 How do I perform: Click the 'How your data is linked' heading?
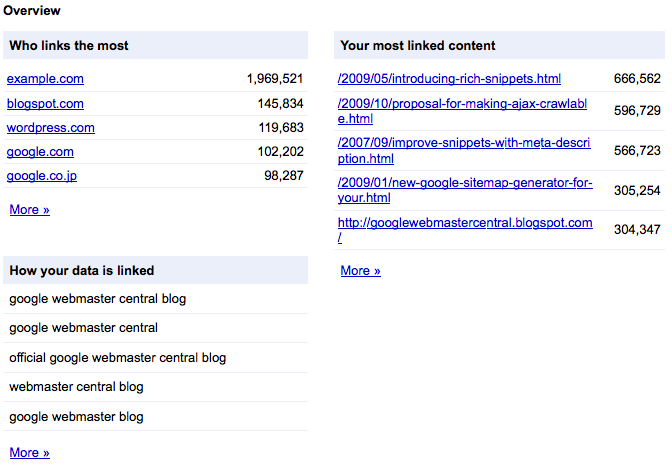point(81,270)
